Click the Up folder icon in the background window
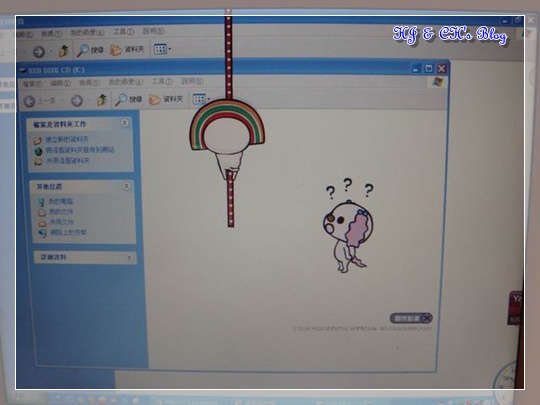This screenshot has width=540, height=405. click(x=64, y=51)
